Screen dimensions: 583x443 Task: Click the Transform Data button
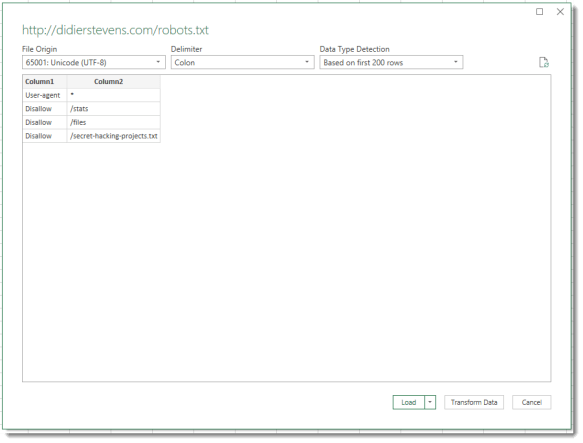[474, 402]
